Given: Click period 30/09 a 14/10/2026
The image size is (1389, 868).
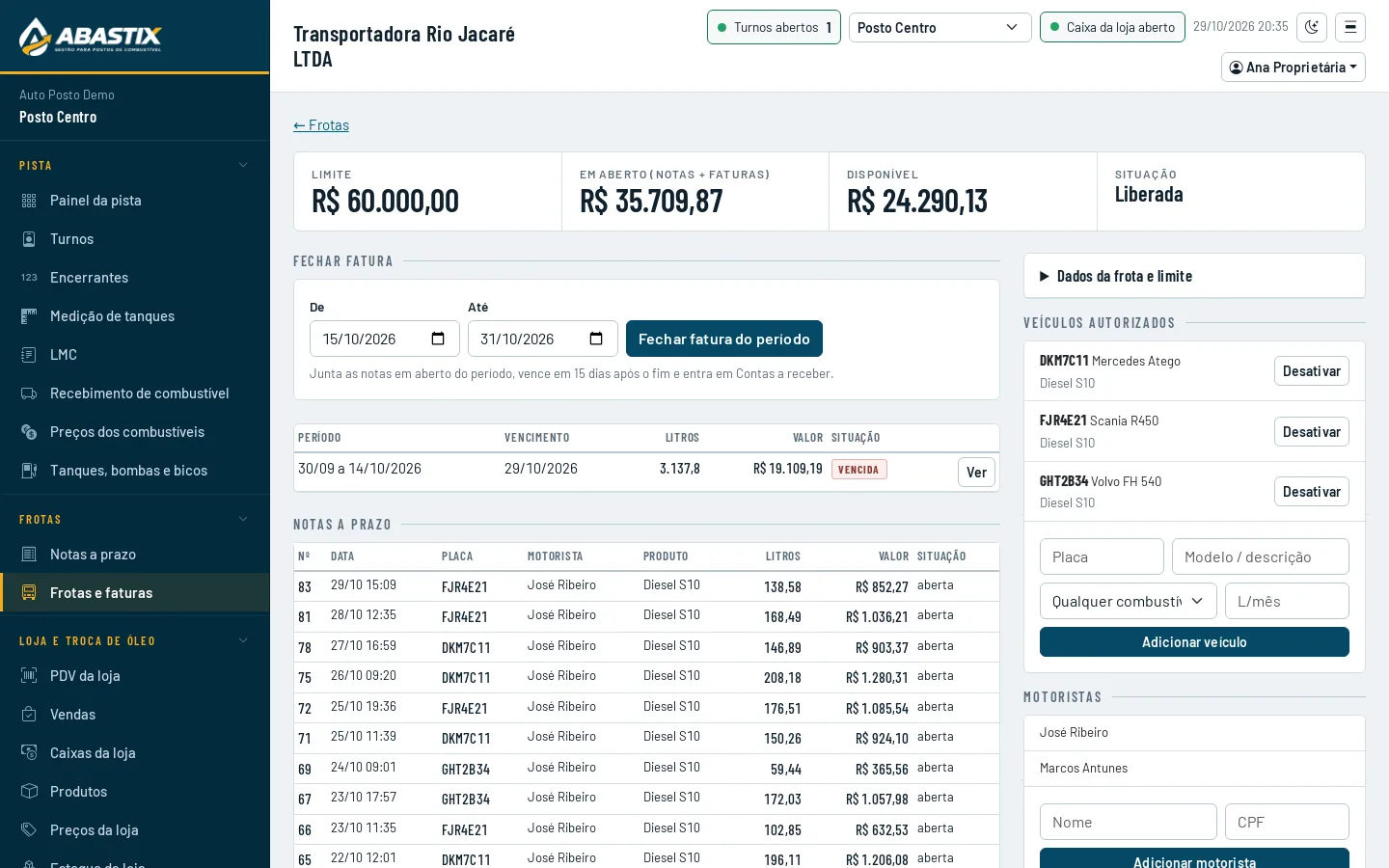Looking at the screenshot, I should pos(360,469).
